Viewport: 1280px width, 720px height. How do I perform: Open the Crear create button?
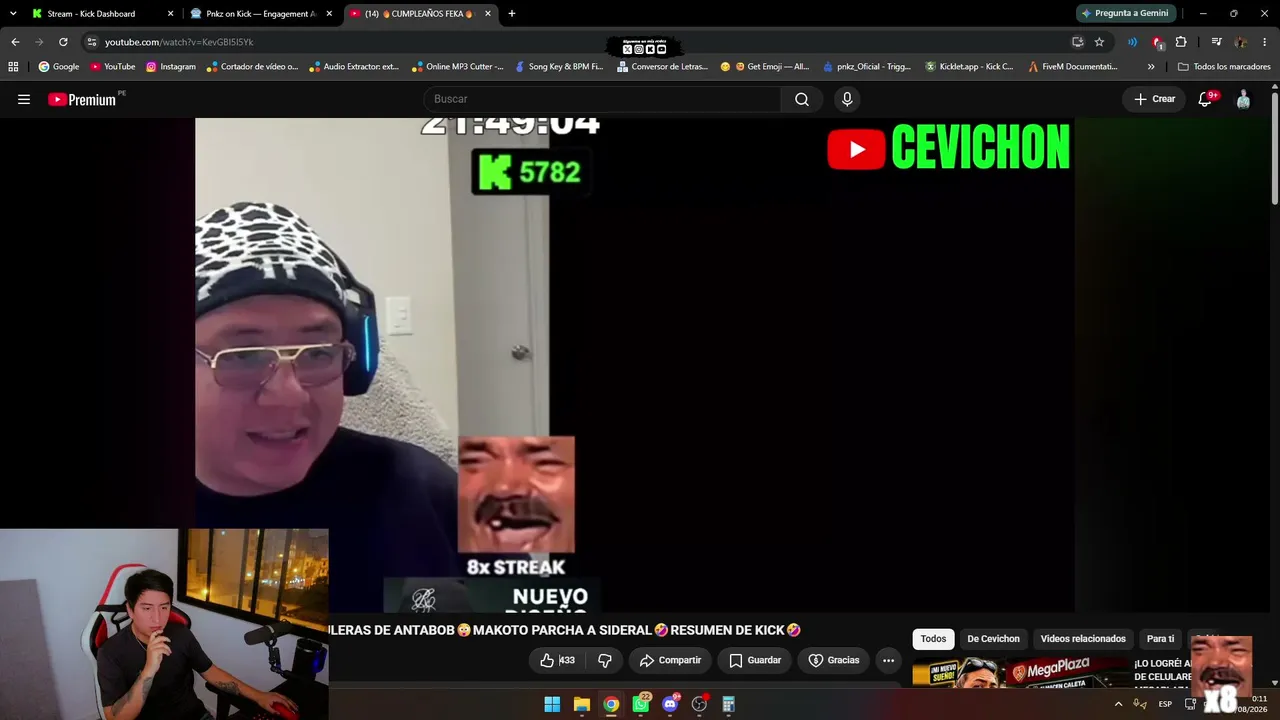(x=1154, y=99)
